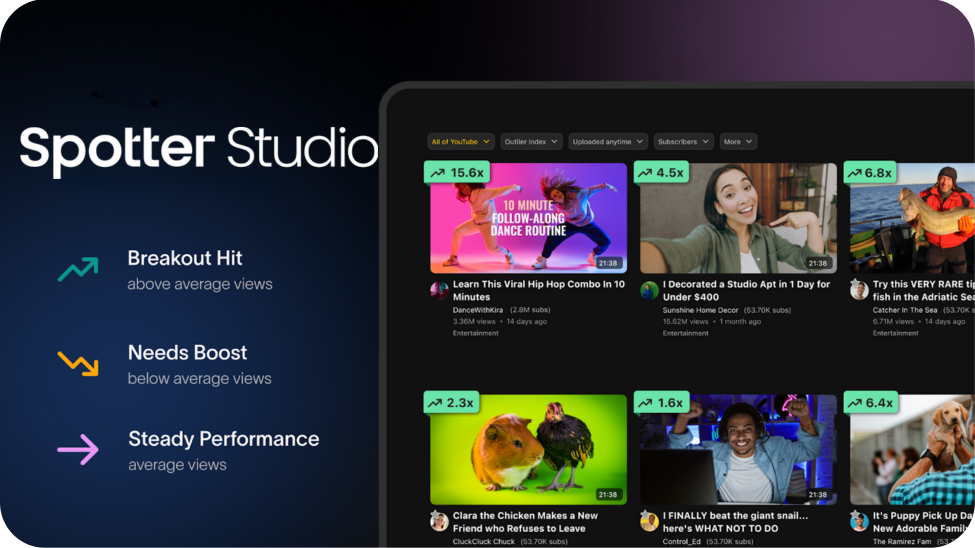Open title I Decorated a Studio Apt

[x=746, y=290]
